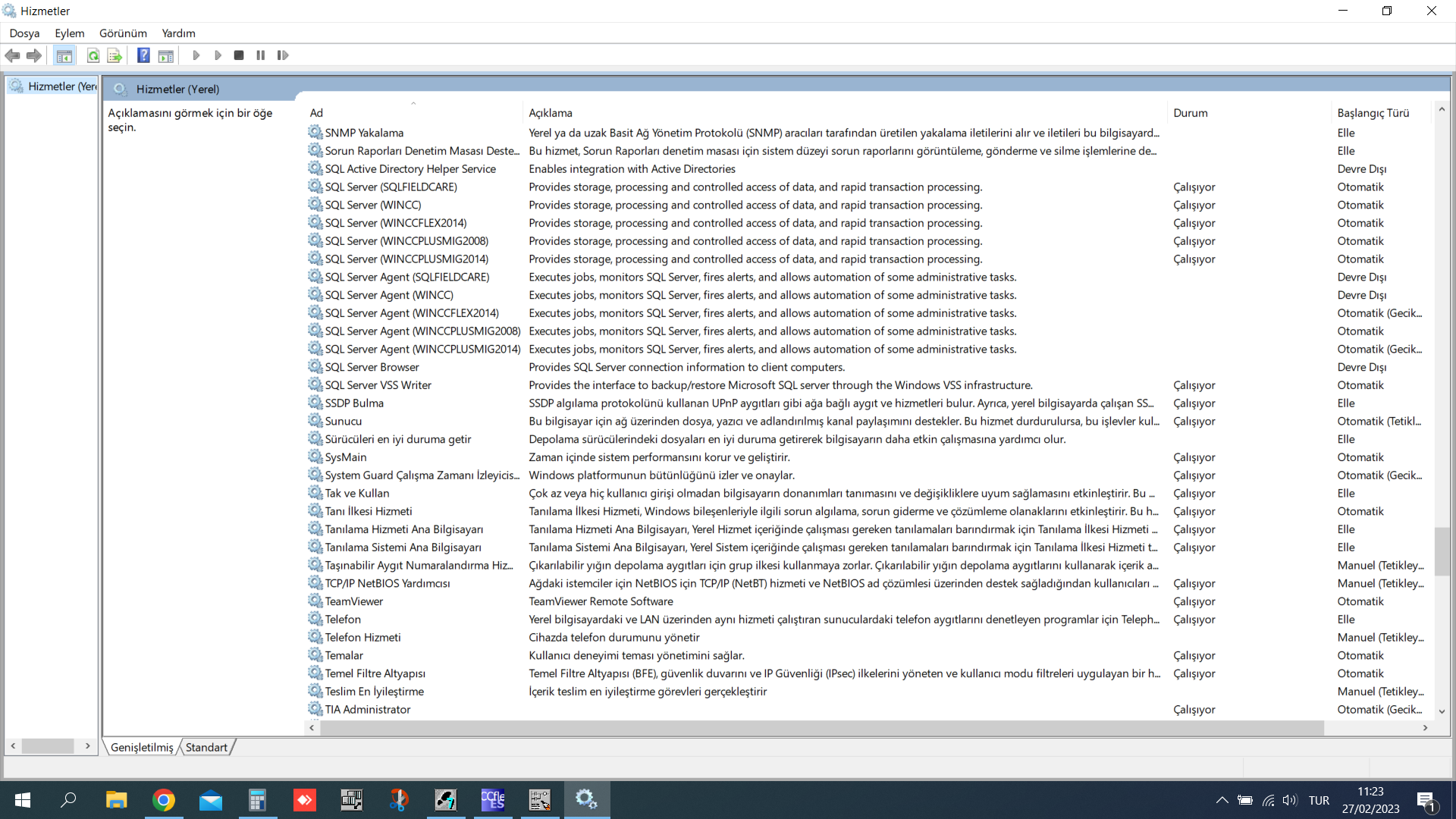
Task: Toggle the Show/Hide Console Tree icon
Action: click(x=64, y=55)
